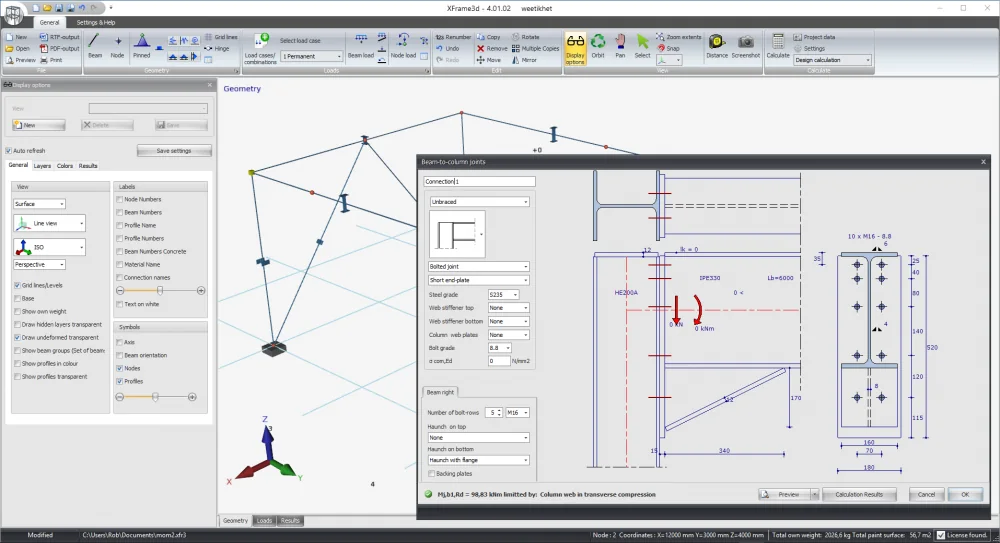This screenshot has width=1000, height=543.
Task: Click the Node load tool
Action: coord(403,46)
